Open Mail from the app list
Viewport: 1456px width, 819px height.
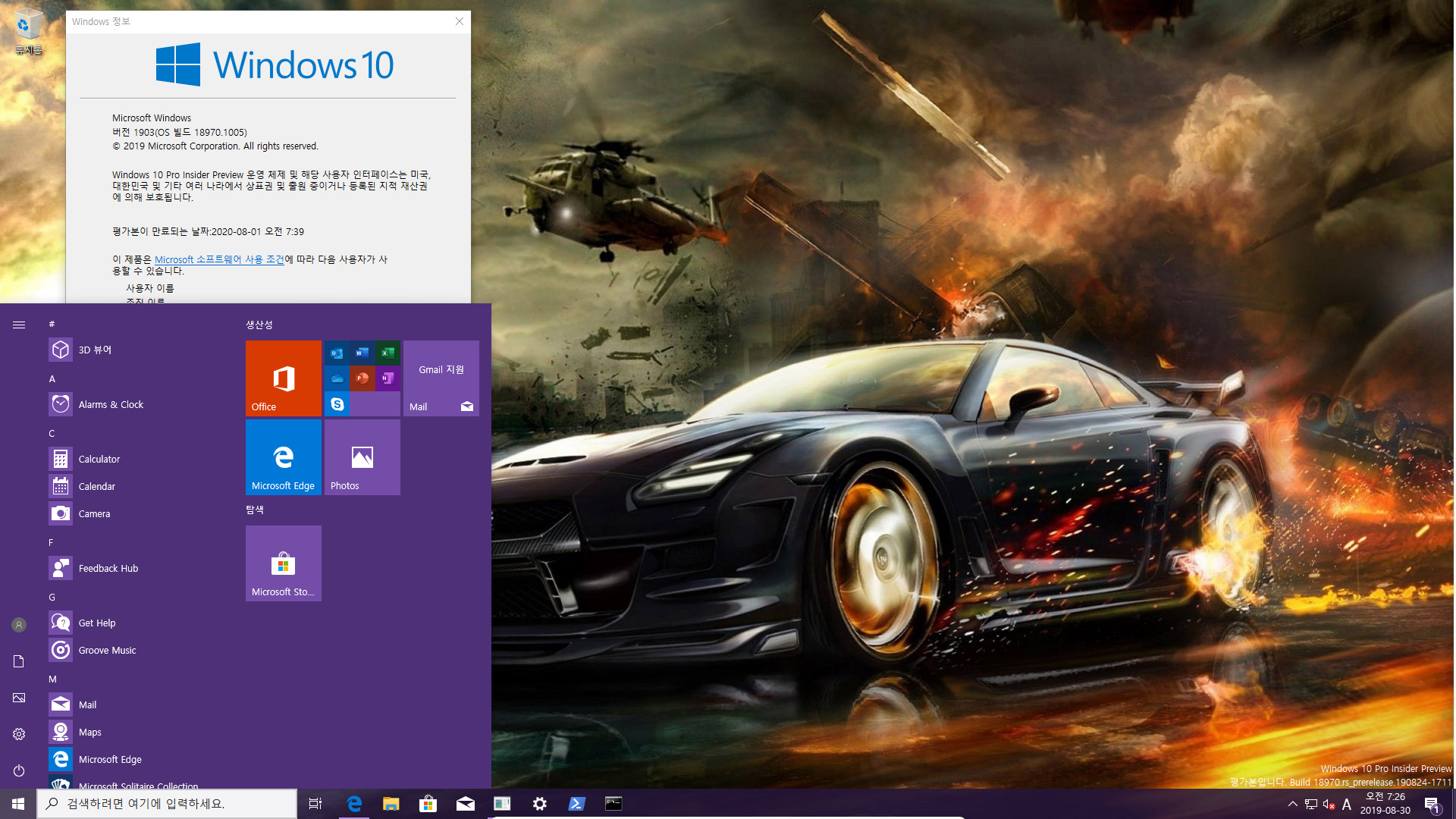(136, 704)
